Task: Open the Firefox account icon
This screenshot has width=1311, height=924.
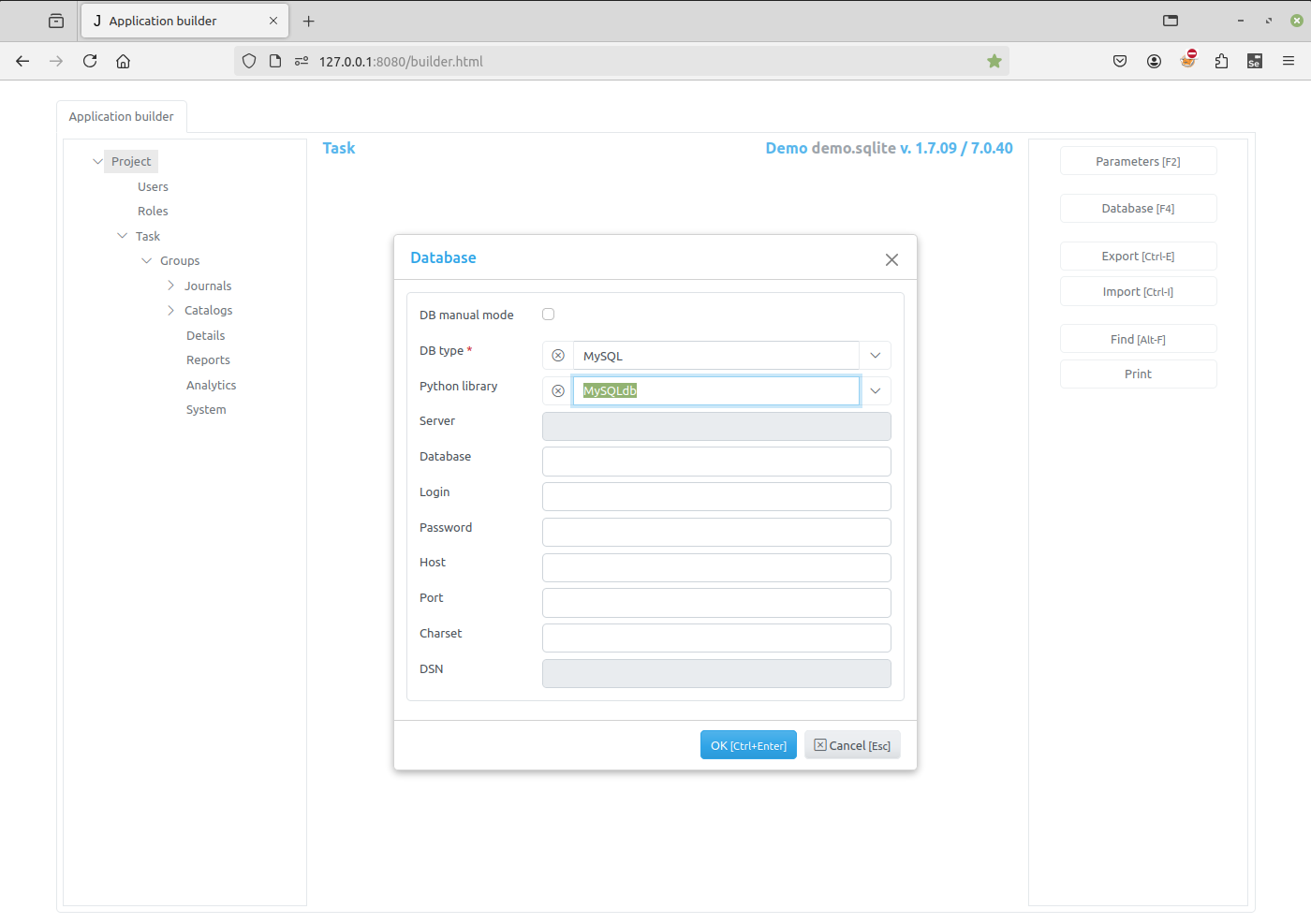Action: (1154, 62)
